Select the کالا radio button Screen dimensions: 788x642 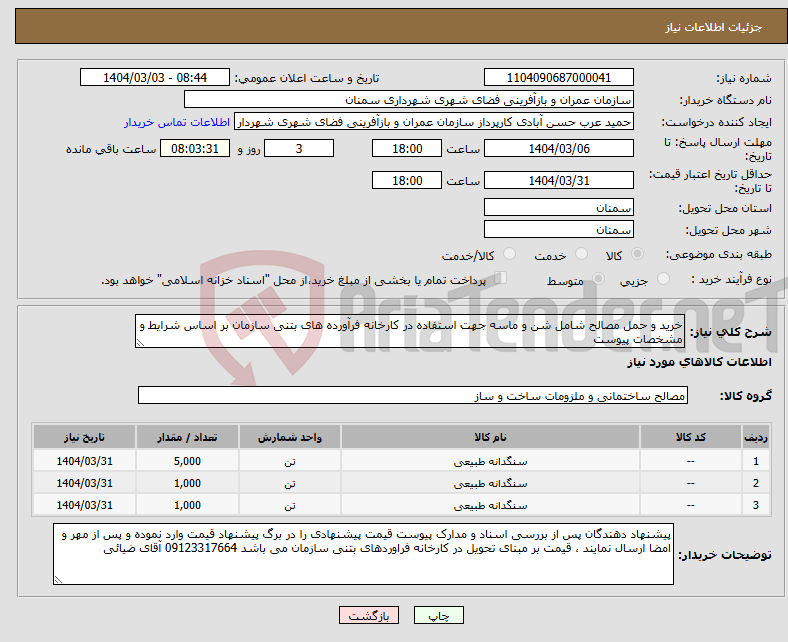point(637,254)
